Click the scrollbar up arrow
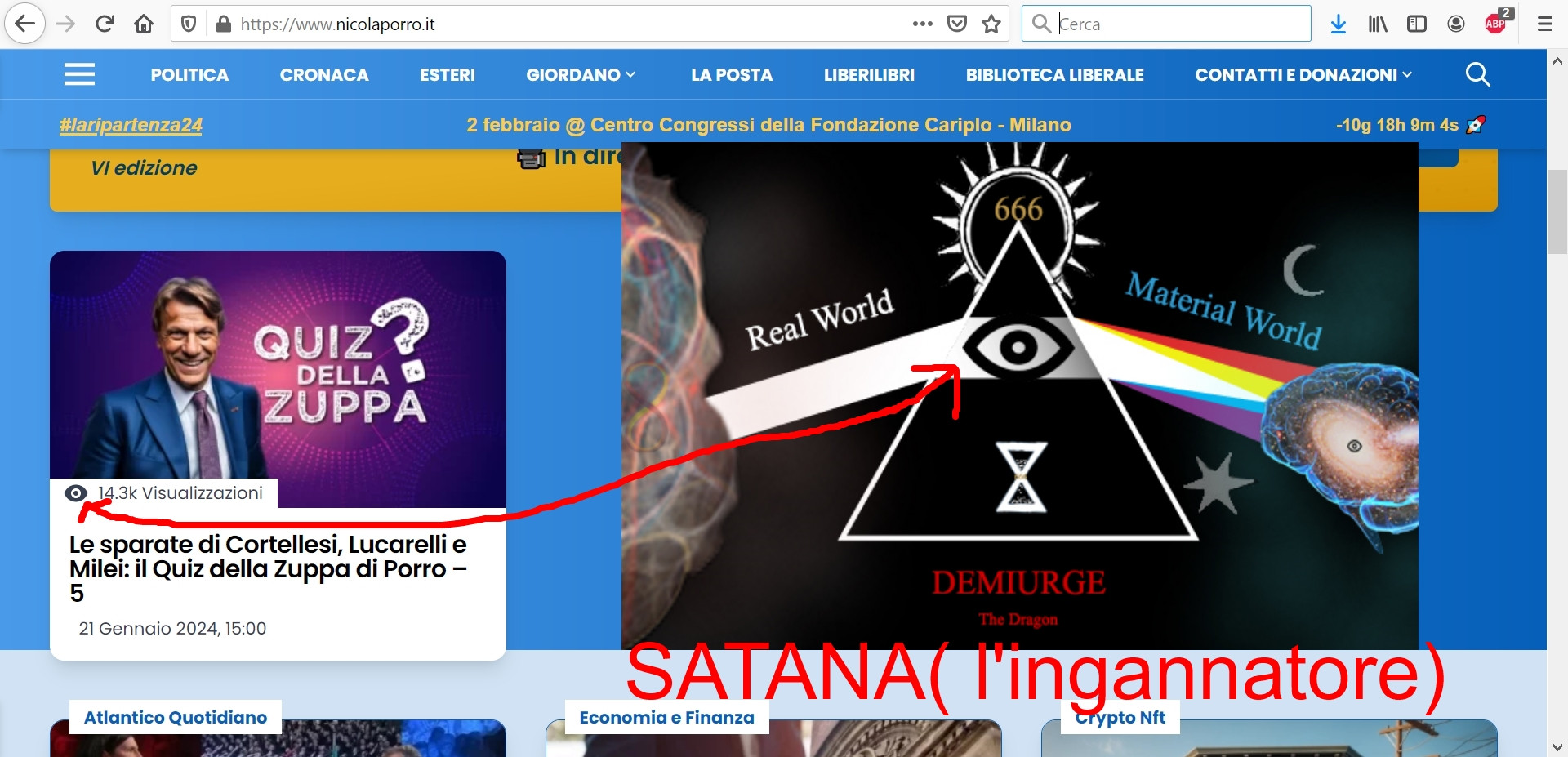 click(1557, 60)
